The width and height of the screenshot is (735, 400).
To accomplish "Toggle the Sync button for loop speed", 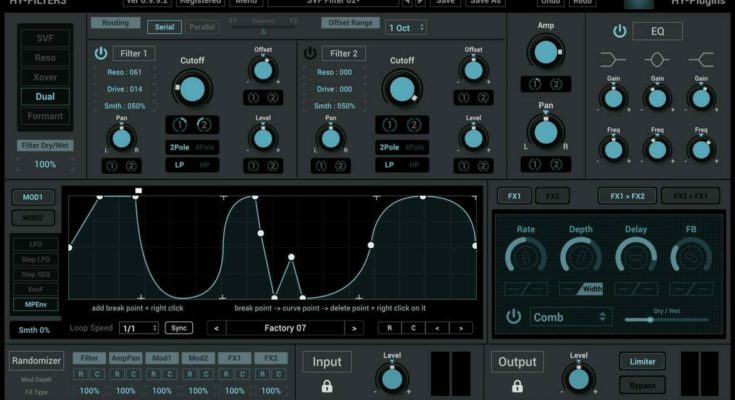I will click(x=179, y=328).
